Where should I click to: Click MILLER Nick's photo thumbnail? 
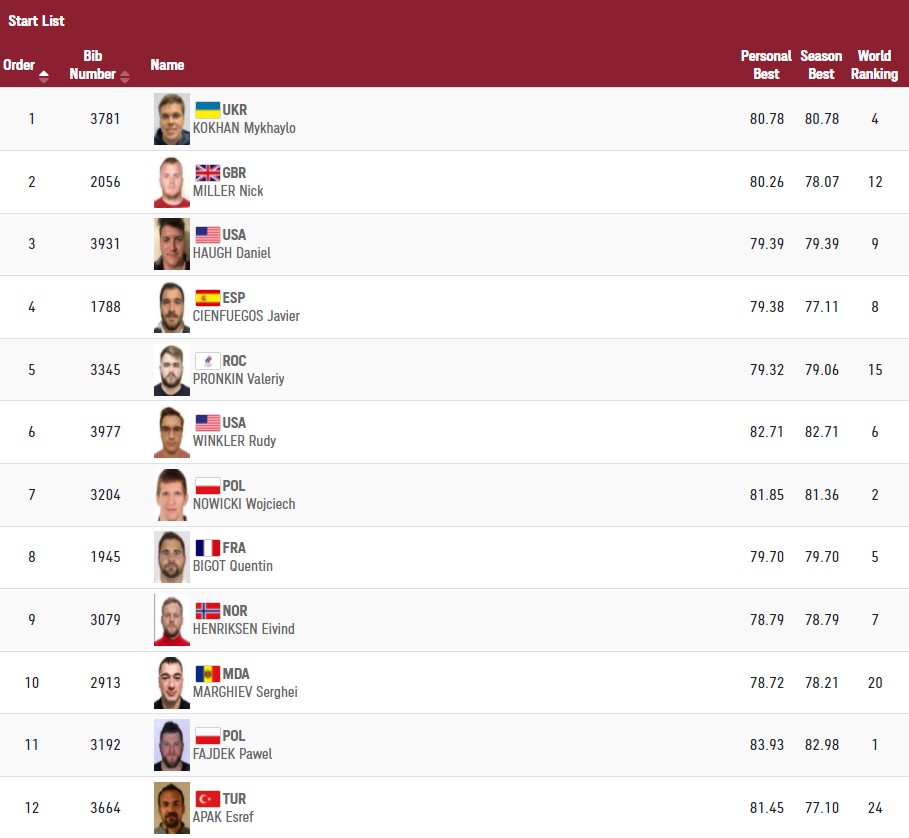(172, 182)
